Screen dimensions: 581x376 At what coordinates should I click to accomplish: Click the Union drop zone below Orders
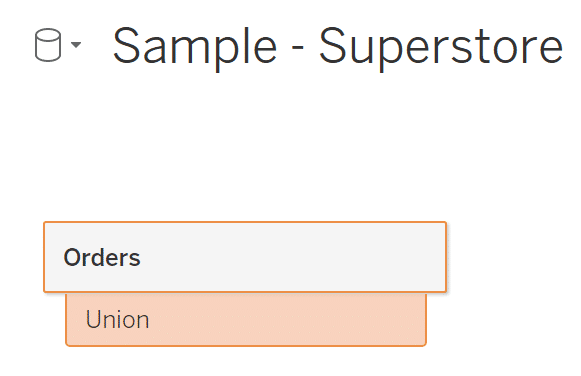click(x=246, y=320)
